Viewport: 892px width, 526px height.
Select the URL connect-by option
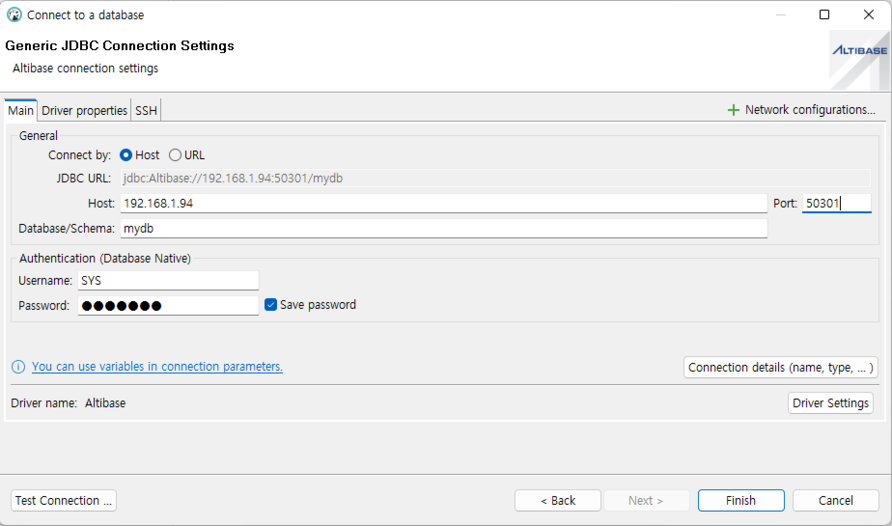pyautogui.click(x=175, y=155)
